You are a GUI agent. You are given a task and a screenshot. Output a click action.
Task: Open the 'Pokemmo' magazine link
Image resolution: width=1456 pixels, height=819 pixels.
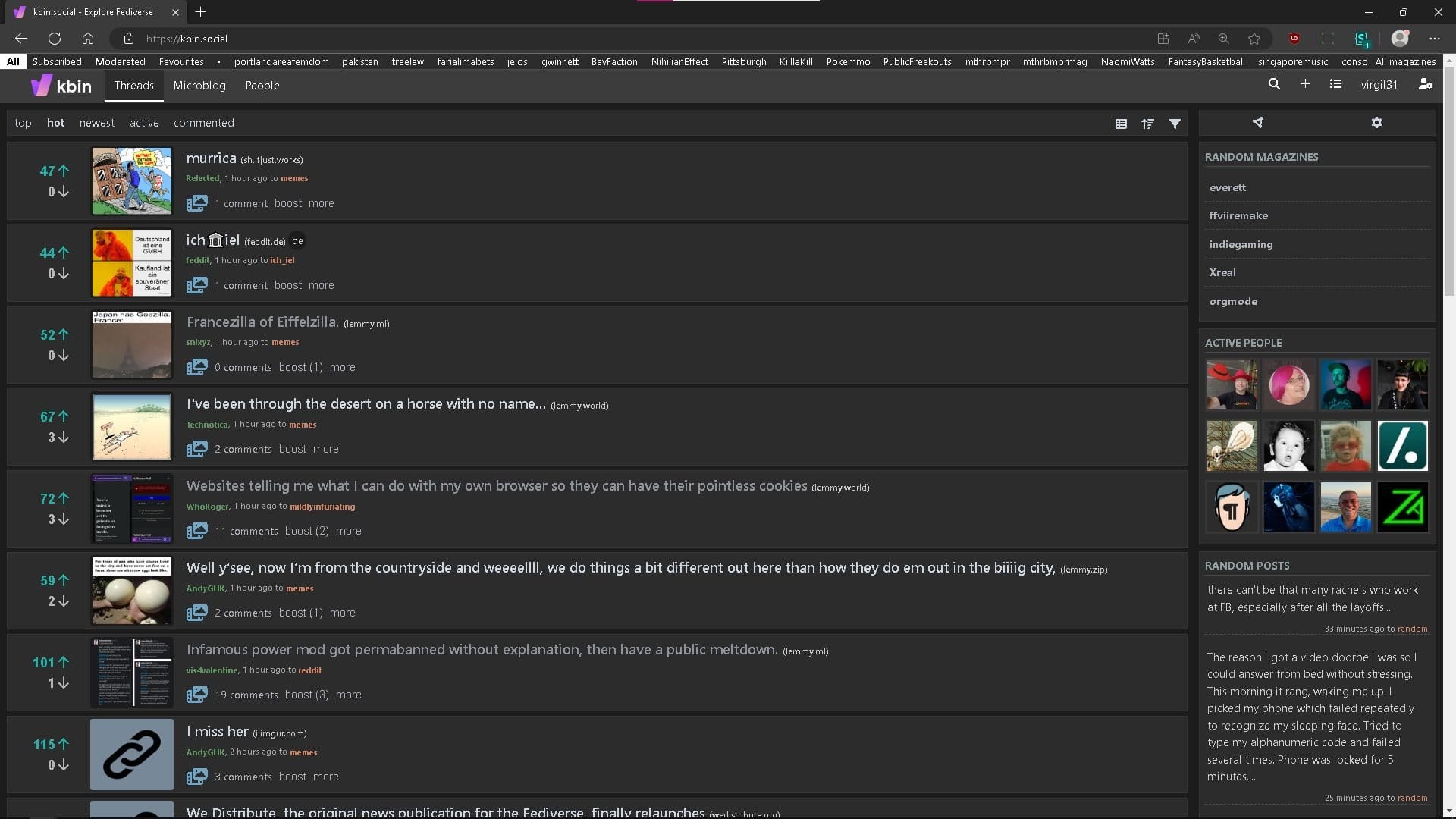[x=848, y=61]
